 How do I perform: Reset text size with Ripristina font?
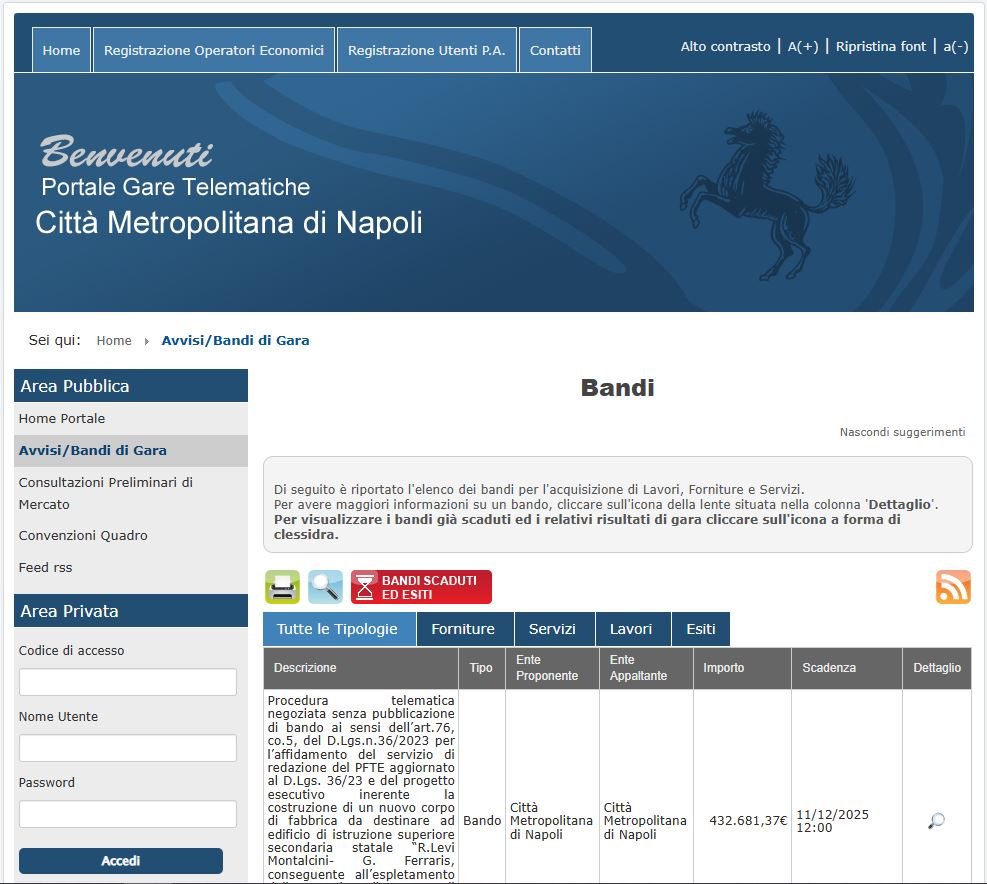(881, 47)
